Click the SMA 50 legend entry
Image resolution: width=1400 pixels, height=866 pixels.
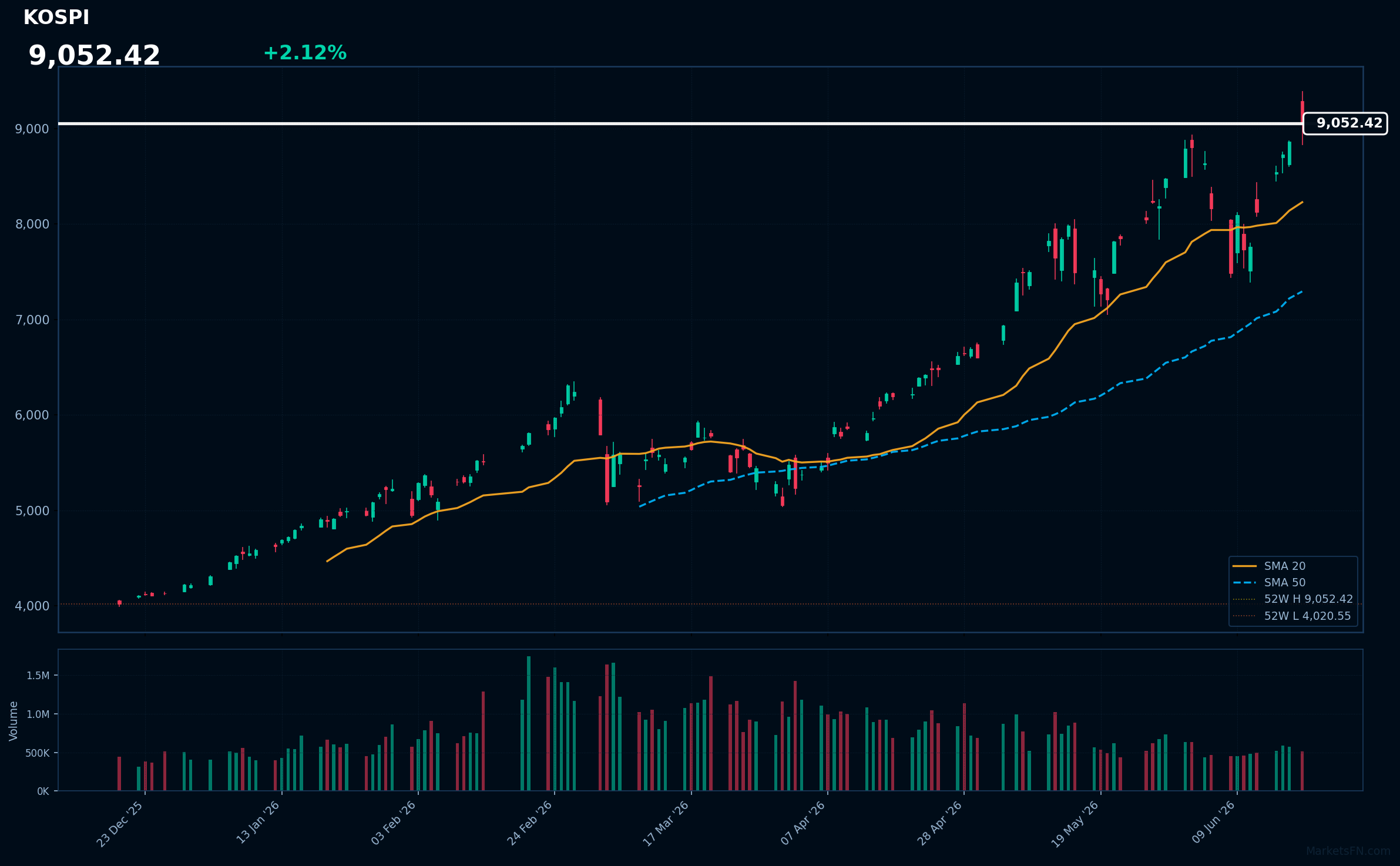[x=1269, y=582]
